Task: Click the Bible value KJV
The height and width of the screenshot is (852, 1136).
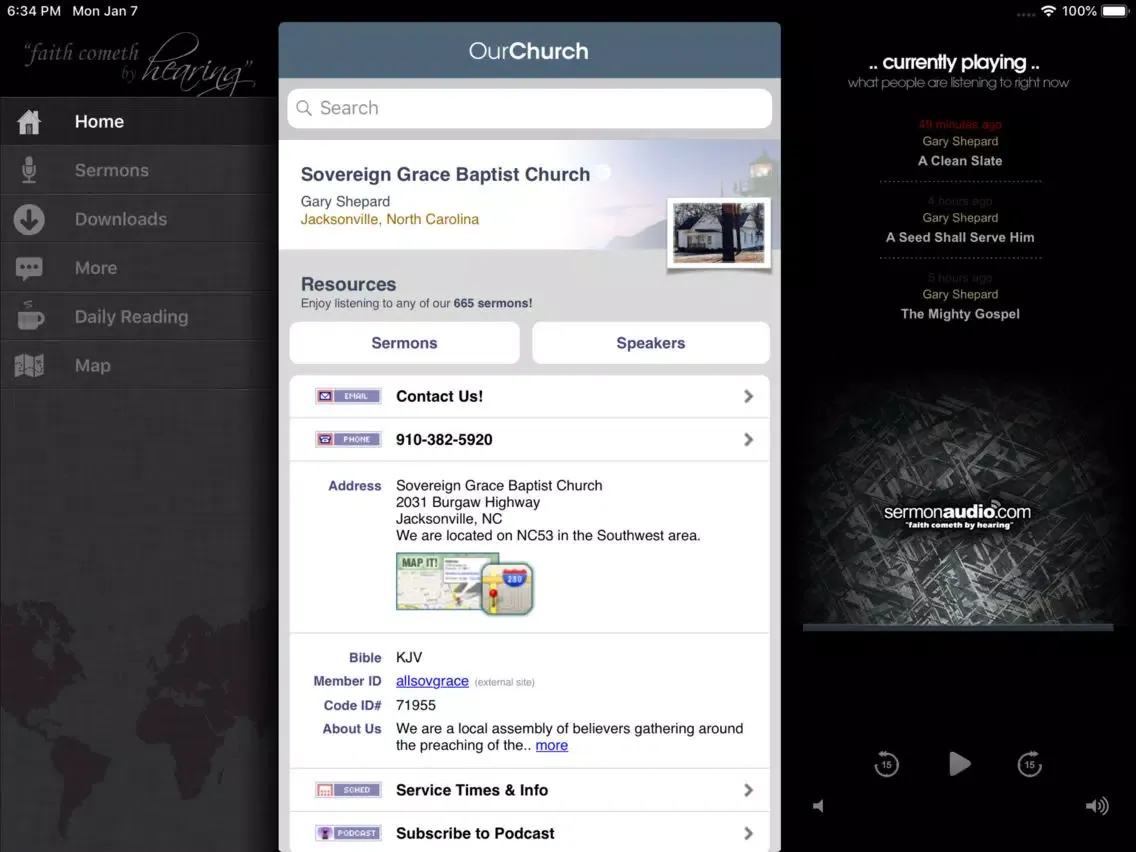Action: tap(409, 657)
